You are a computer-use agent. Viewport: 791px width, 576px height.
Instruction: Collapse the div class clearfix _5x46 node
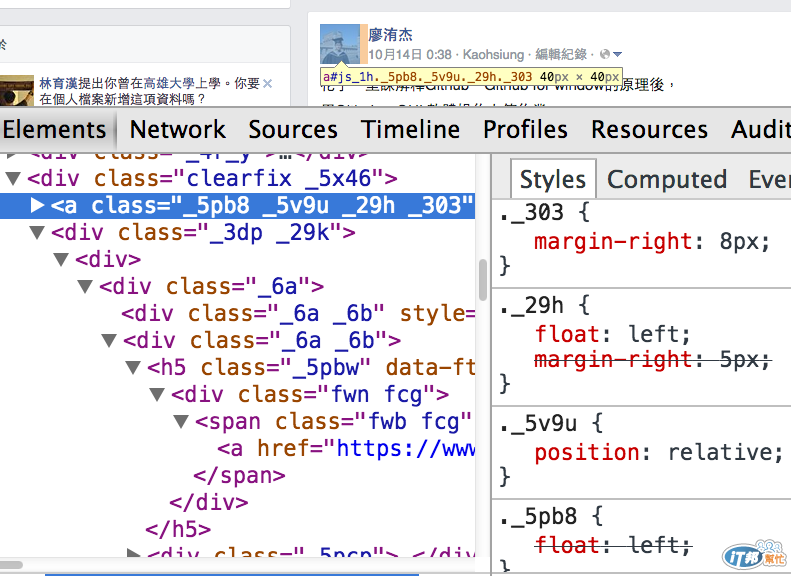[13, 178]
